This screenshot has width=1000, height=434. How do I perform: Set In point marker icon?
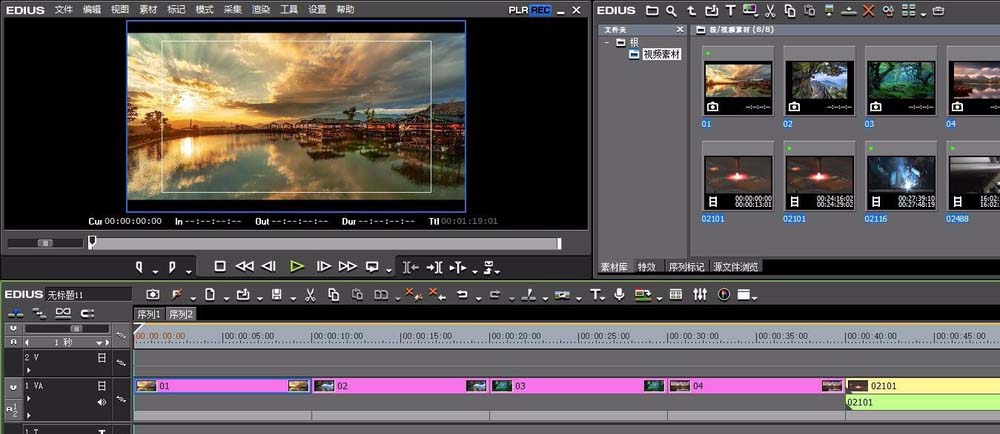pyautogui.click(x=139, y=266)
